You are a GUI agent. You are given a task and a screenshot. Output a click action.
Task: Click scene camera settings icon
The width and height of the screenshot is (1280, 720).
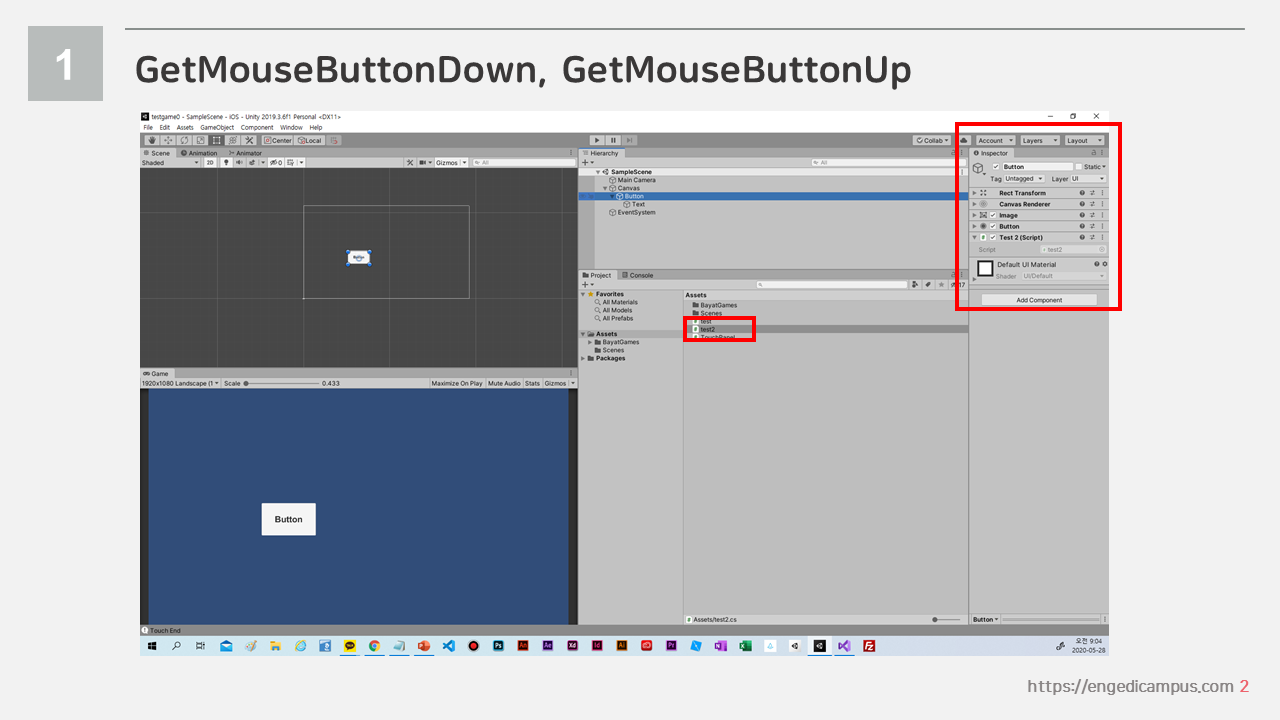(423, 162)
